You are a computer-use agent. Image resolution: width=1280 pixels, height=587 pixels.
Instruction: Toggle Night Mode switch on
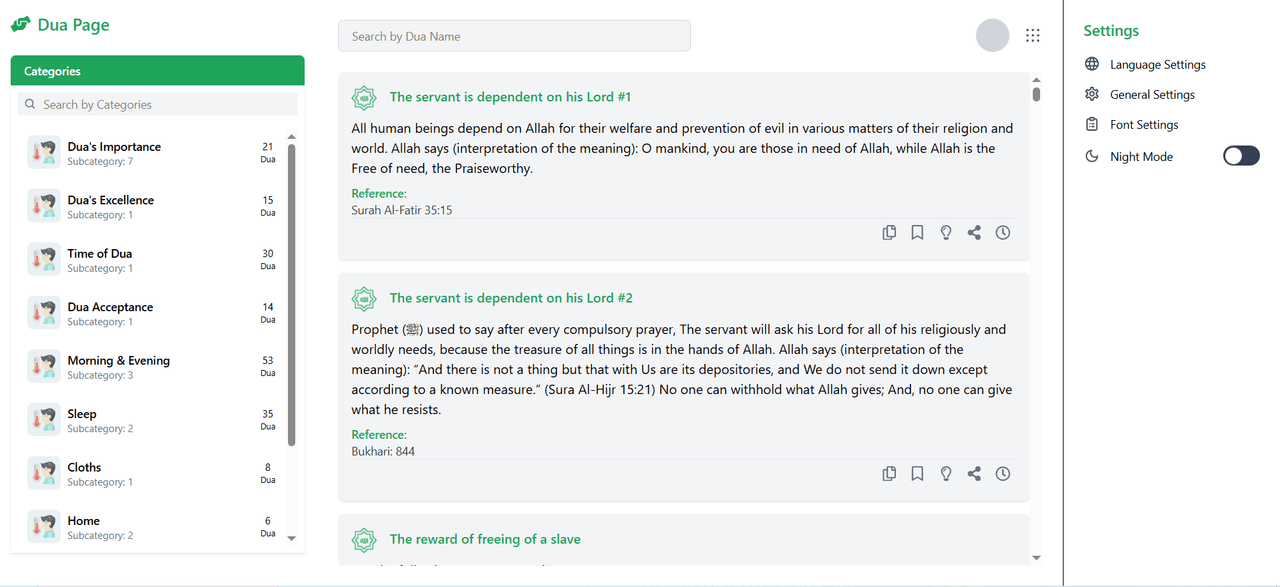point(1241,156)
